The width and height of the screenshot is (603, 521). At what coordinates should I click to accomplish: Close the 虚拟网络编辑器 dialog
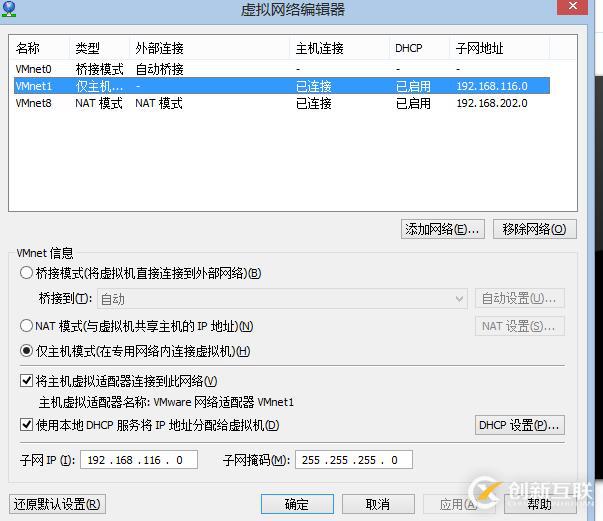click(572, 7)
